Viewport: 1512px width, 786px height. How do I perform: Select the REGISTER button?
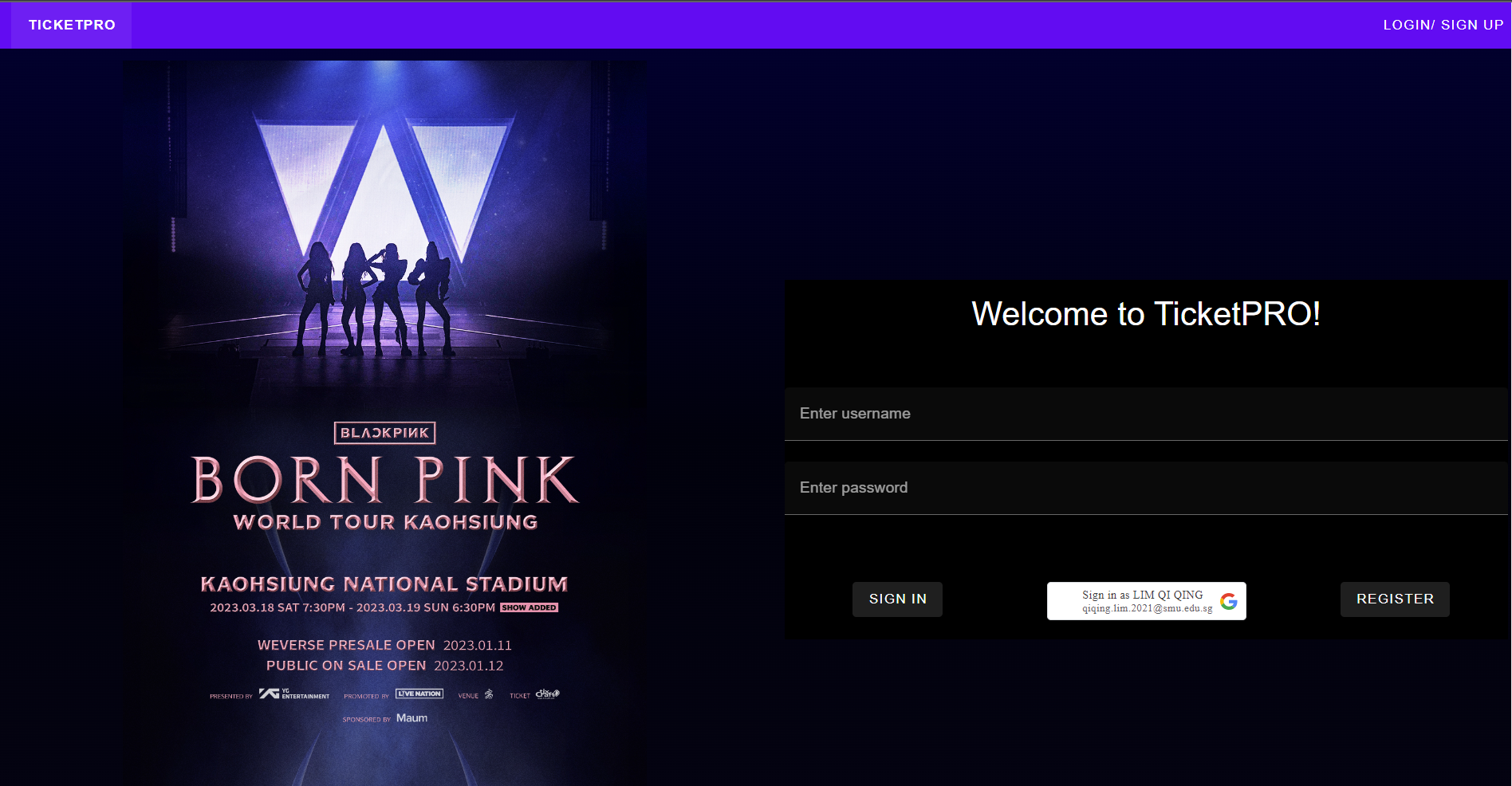(1394, 599)
